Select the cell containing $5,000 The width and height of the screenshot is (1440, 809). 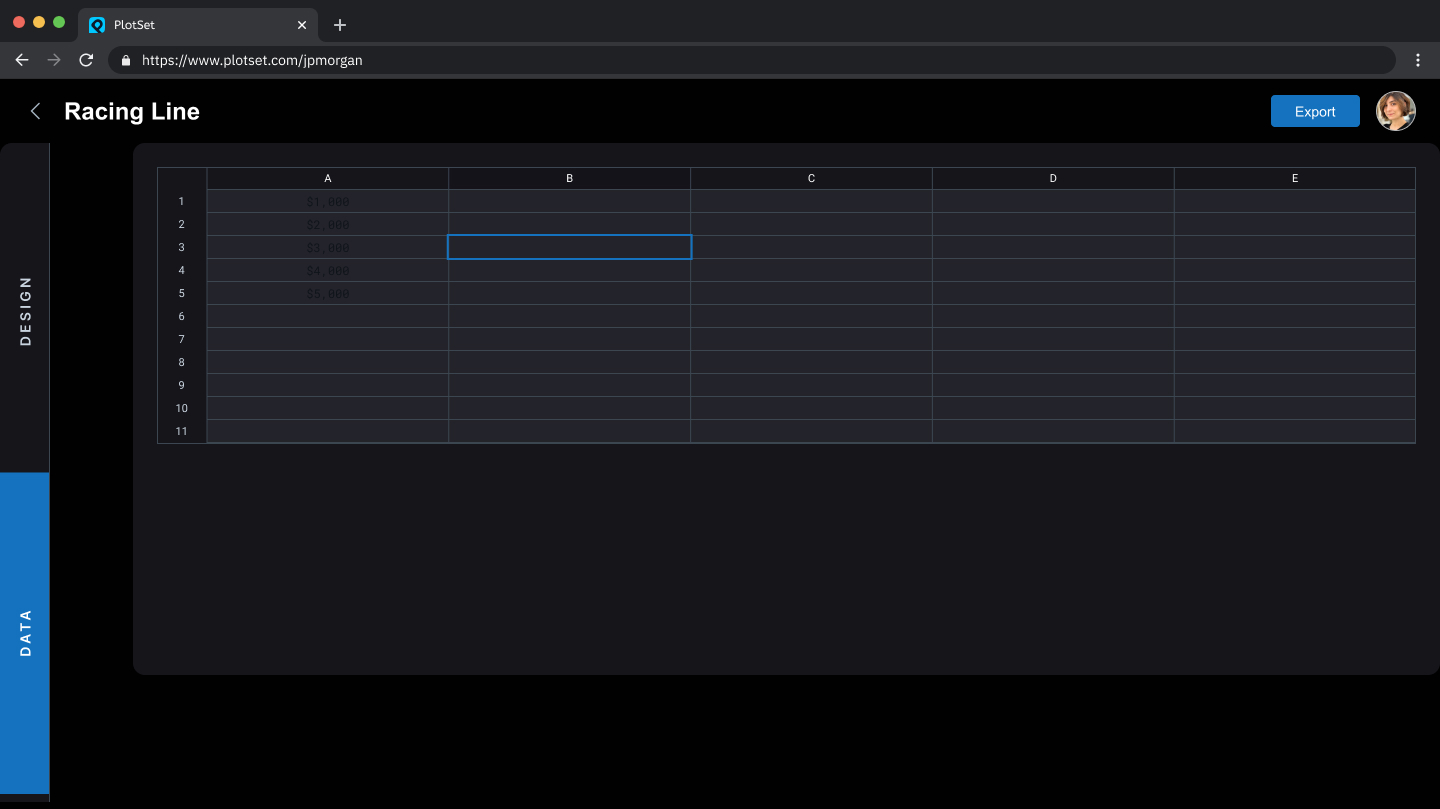[327, 293]
